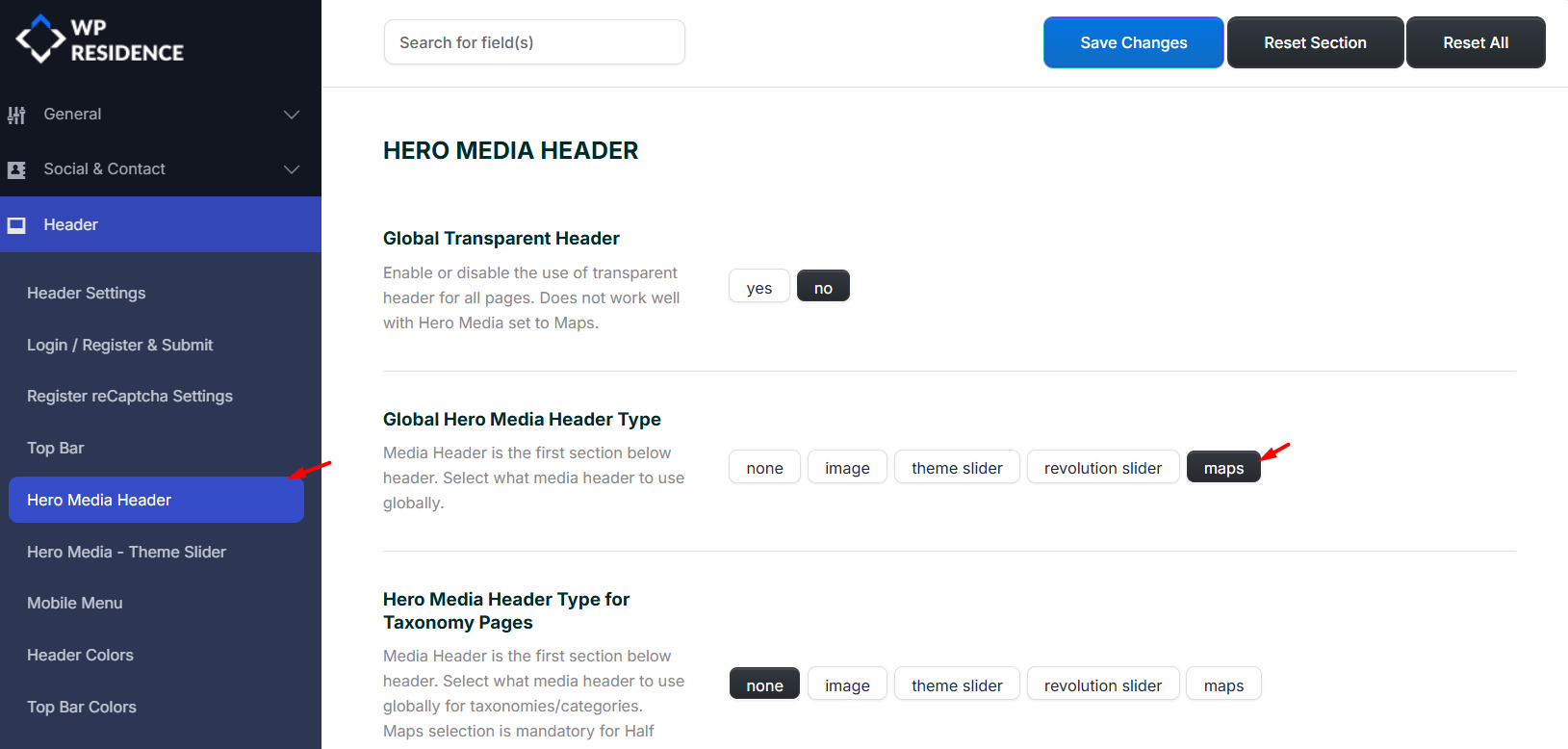This screenshot has height=749, width=1568.
Task: Expand the Social & Contact chevron
Action: (x=292, y=169)
